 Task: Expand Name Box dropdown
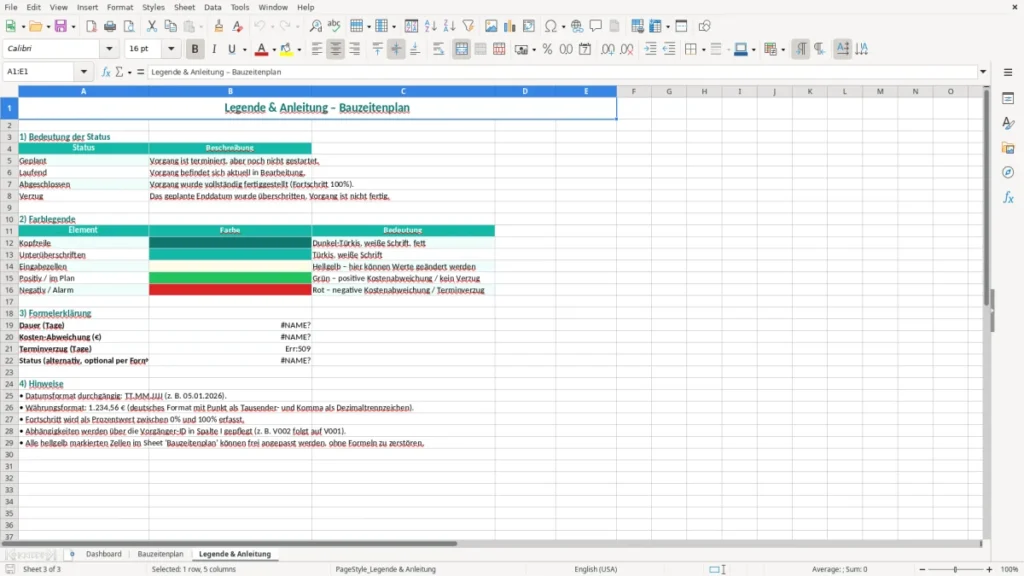click(84, 72)
